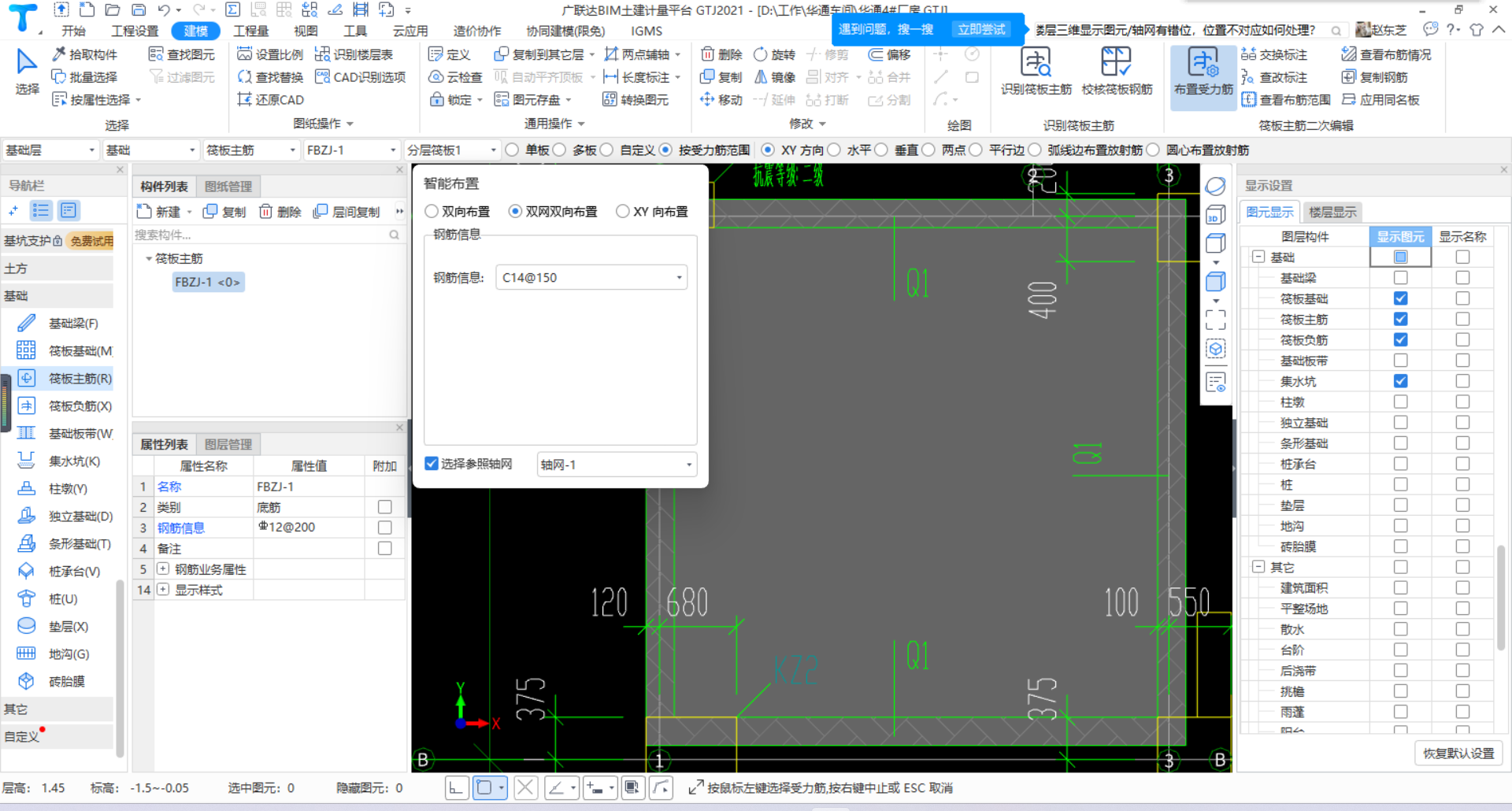
Task: Select 筏板基础(M) in navigation sidebar
Action: [65, 351]
